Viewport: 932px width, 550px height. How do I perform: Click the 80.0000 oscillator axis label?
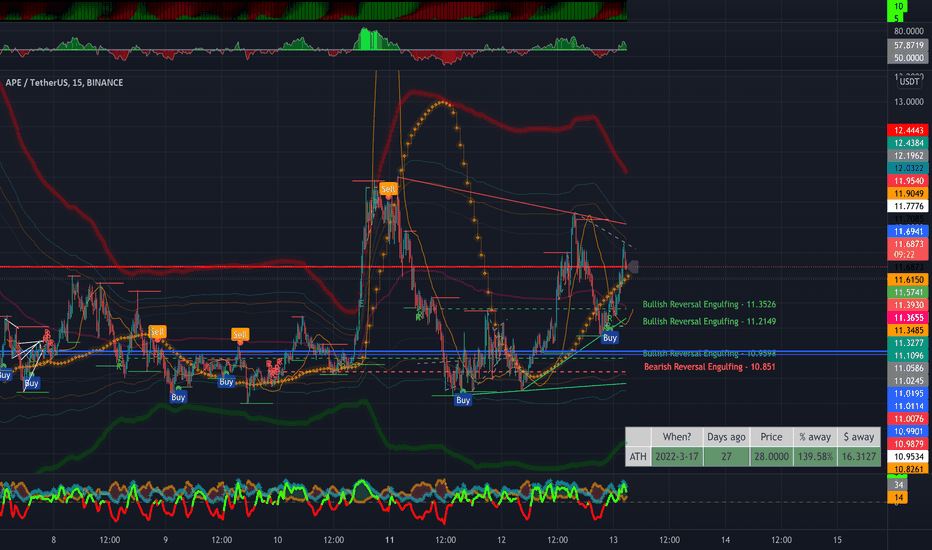tap(909, 31)
